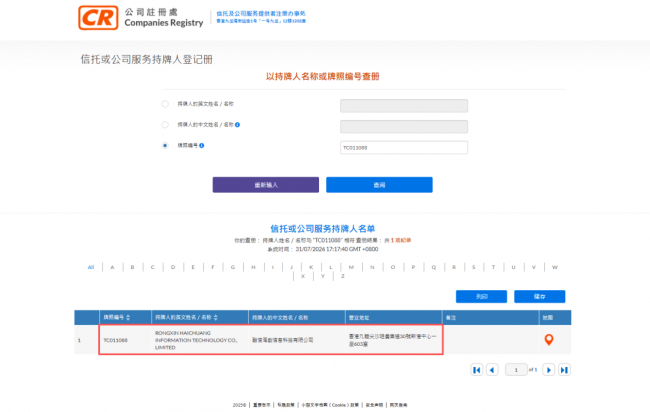Click info icon beside licence number option
The width and height of the screenshot is (650, 412).
pyautogui.click(x=201, y=145)
